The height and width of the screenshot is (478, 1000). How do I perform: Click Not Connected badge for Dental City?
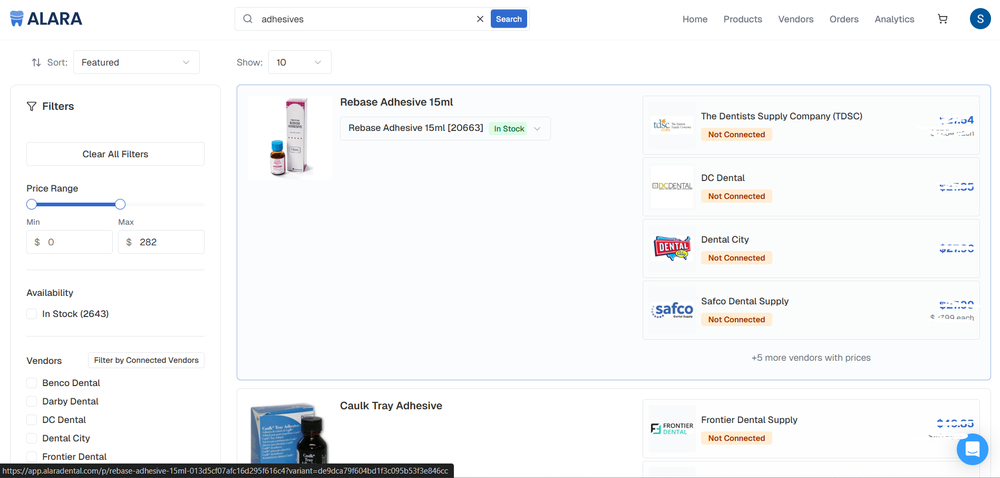[736, 258]
